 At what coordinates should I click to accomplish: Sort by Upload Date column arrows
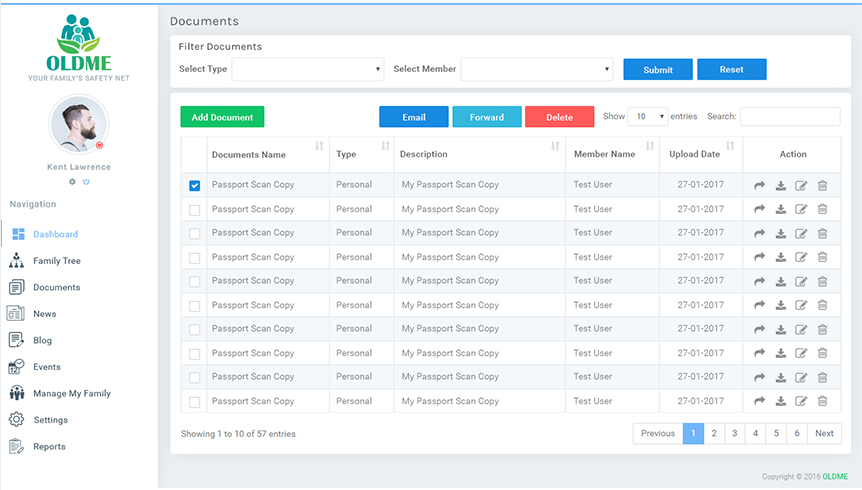(730, 146)
